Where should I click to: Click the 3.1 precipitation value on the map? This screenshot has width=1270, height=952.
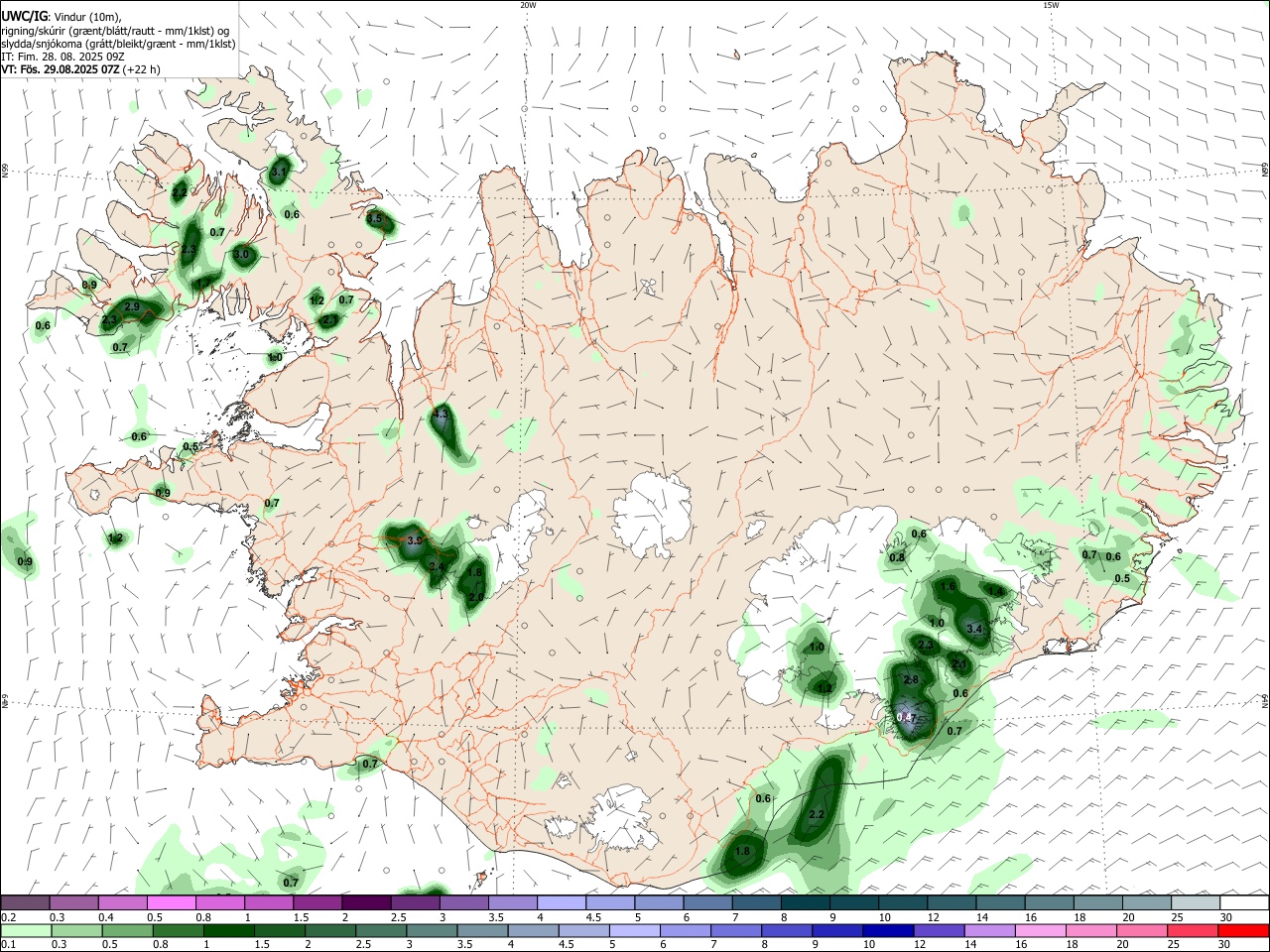pyautogui.click(x=279, y=173)
